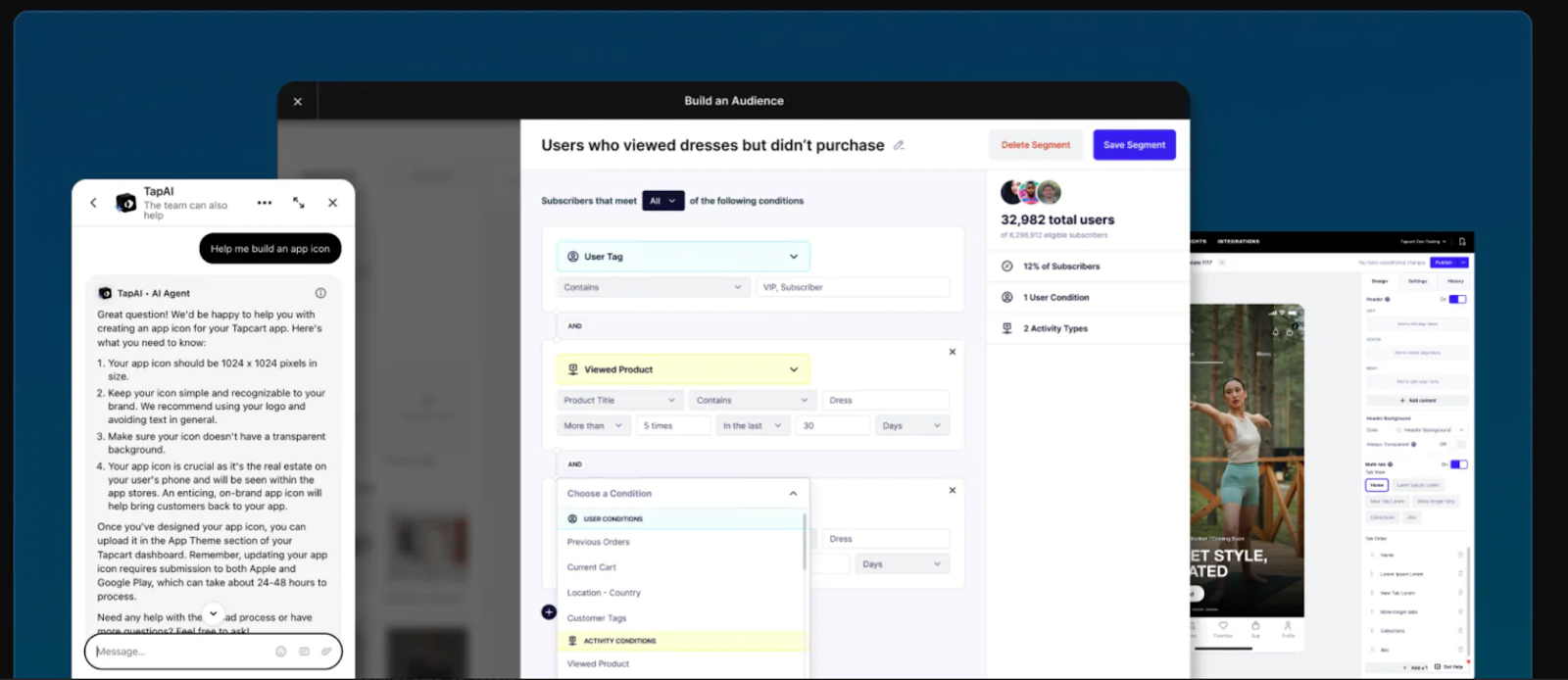The image size is (1568, 680).
Task: Click the Integrations menu in editor
Action: click(1239, 241)
